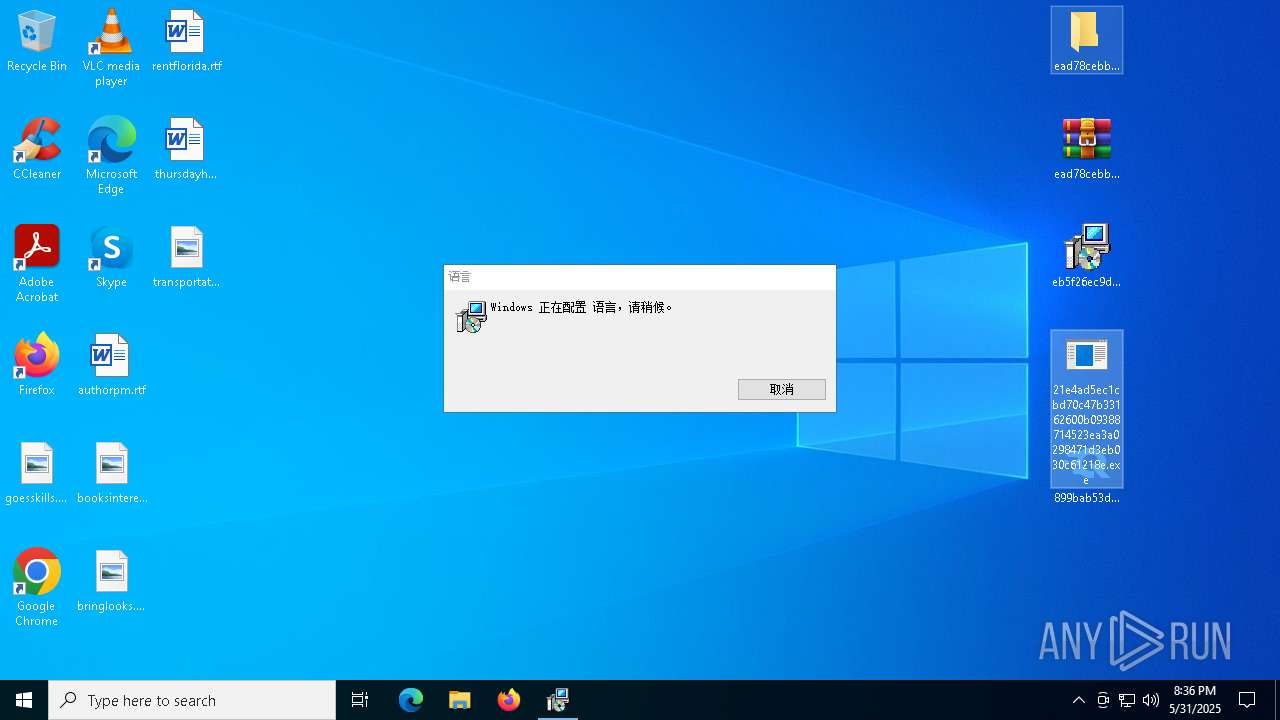The height and width of the screenshot is (720, 1280).
Task: Open the network status tray icon
Action: point(1127,700)
